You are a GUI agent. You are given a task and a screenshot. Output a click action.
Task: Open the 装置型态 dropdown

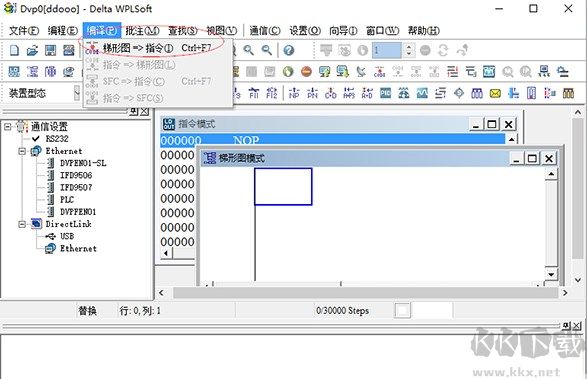pyautogui.click(x=77, y=93)
